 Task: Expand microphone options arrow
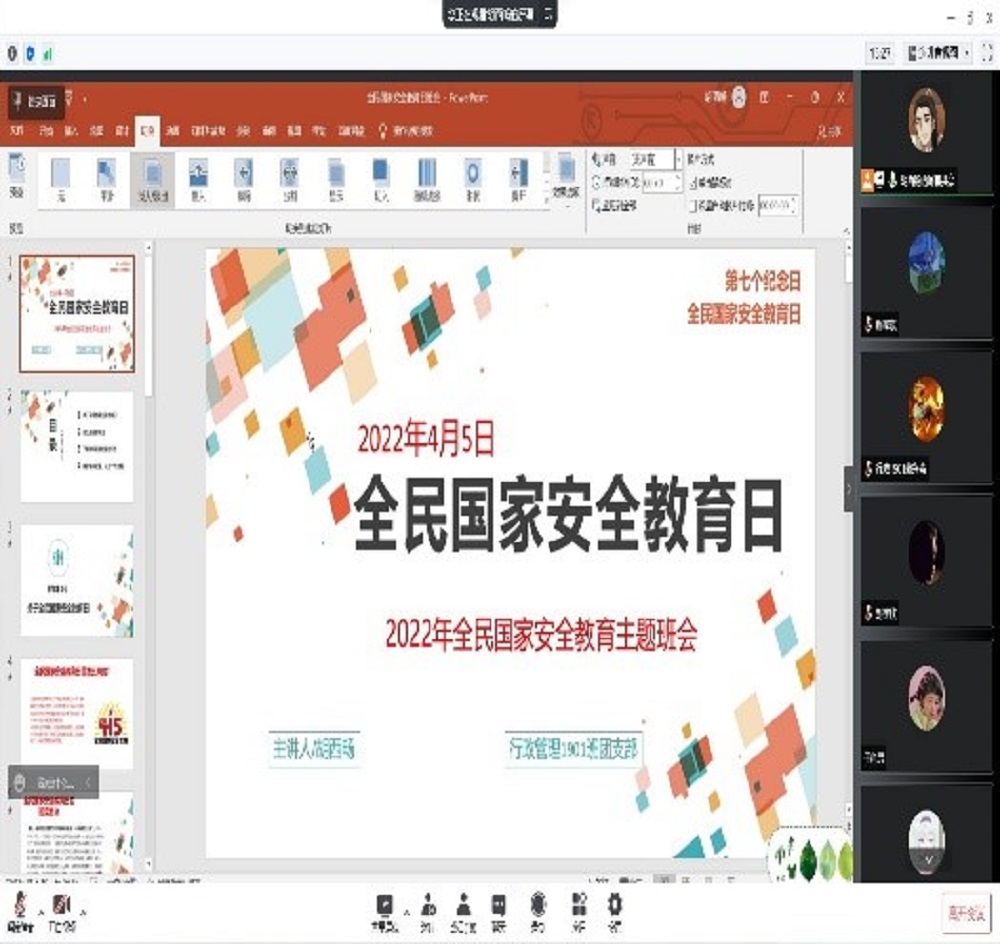click(39, 910)
